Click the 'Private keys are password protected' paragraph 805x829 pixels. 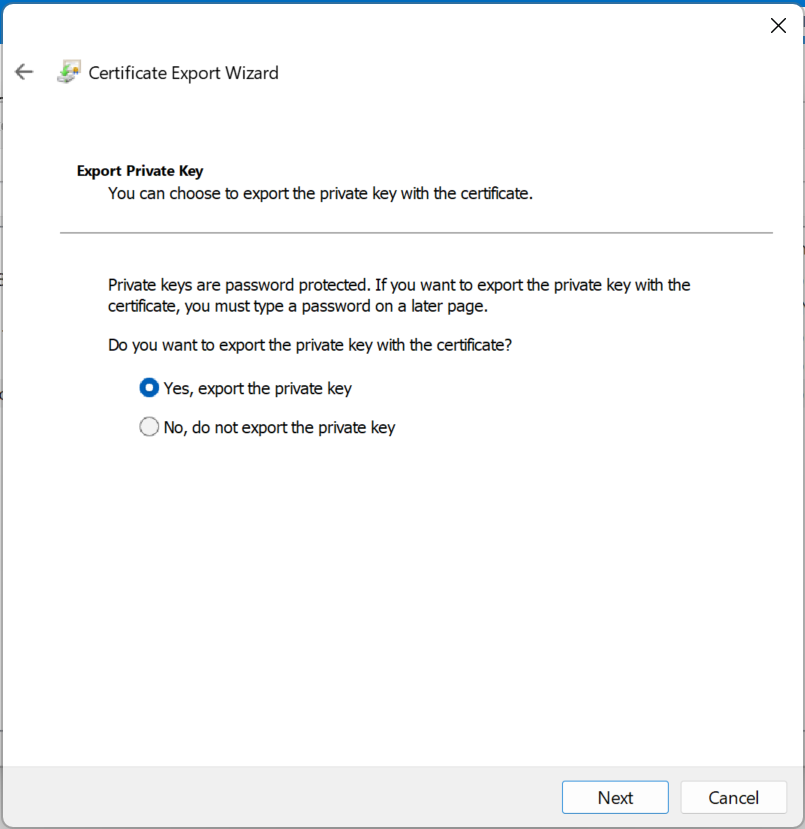click(399, 296)
